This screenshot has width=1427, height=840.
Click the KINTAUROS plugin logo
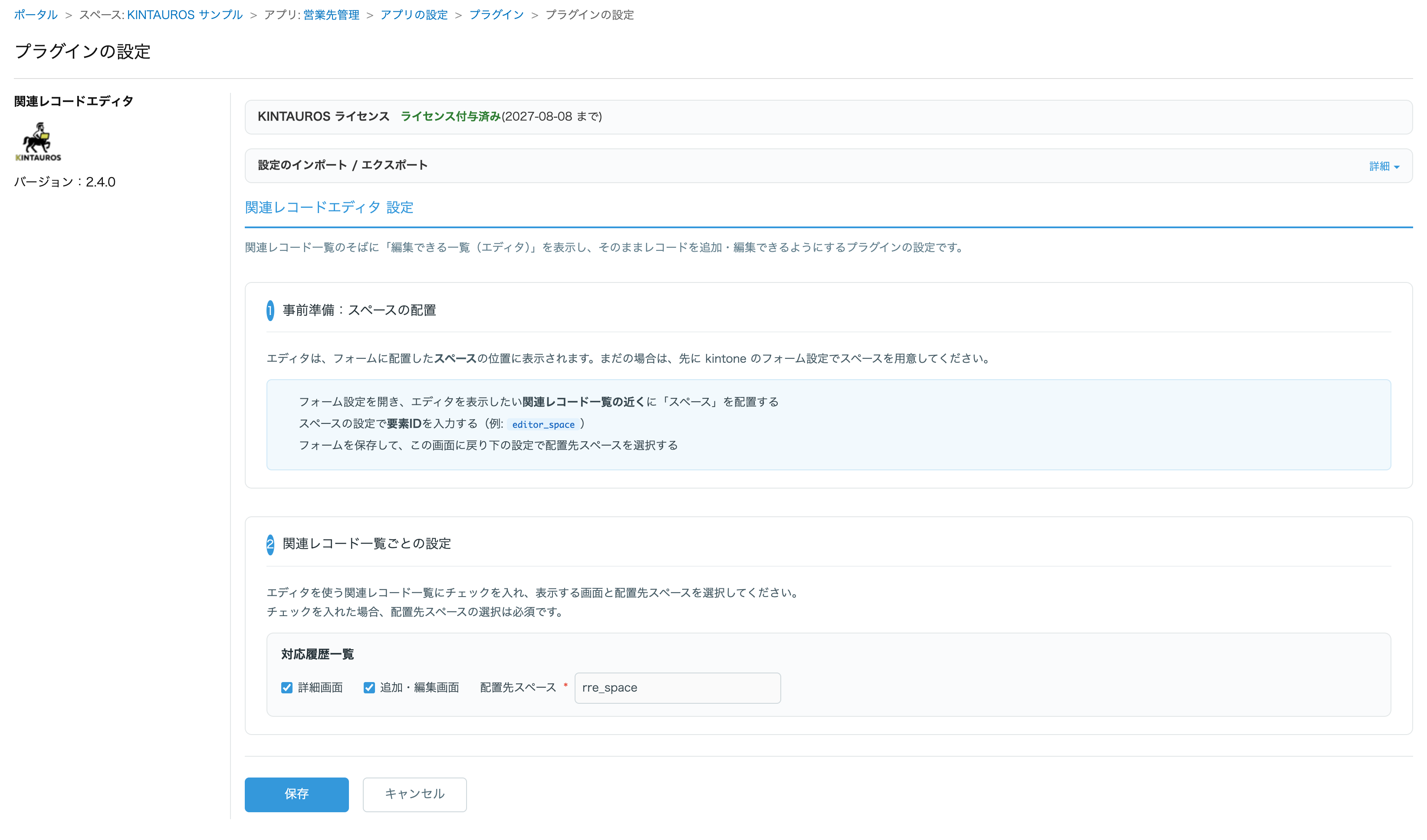39,141
